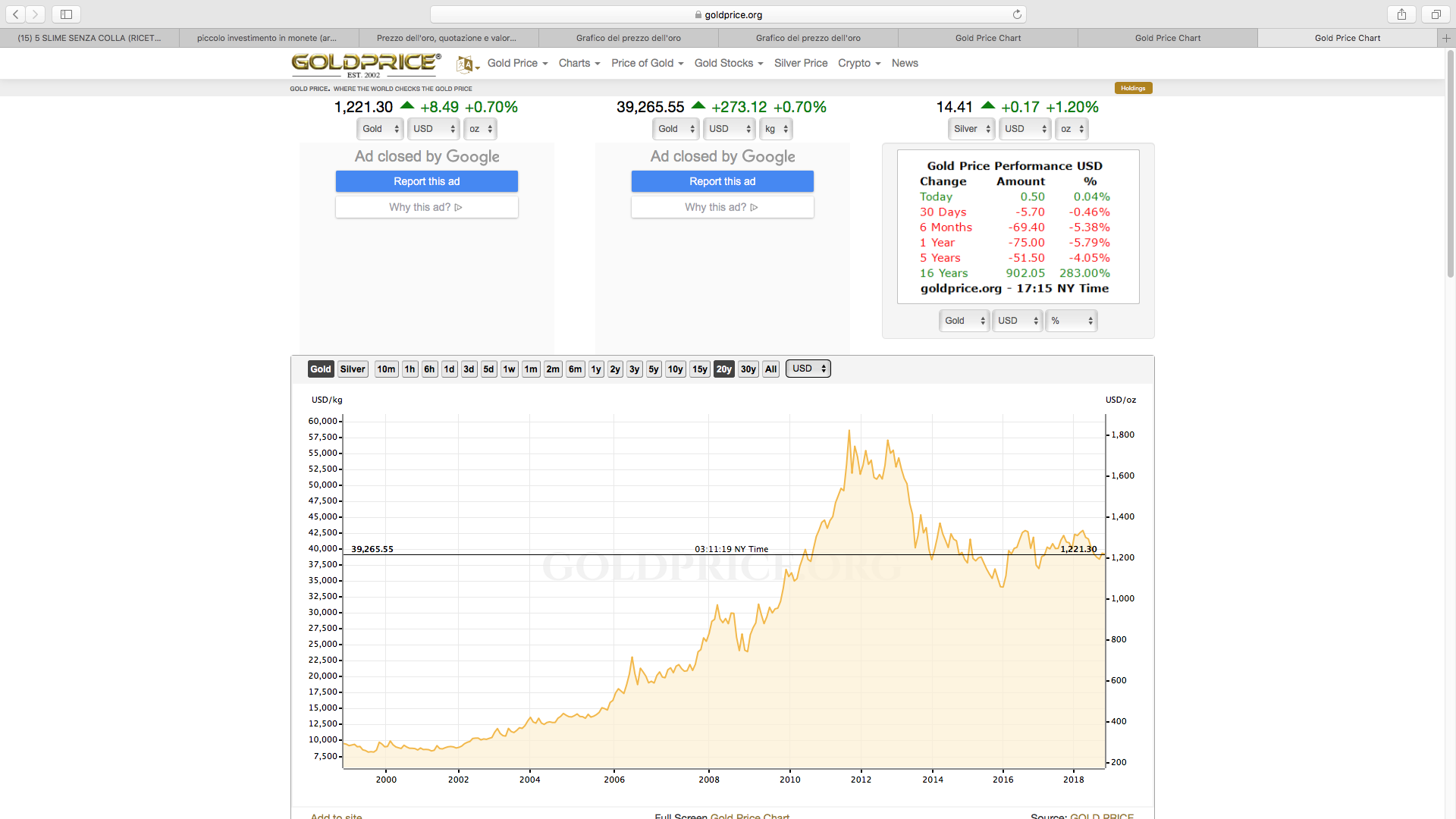Set chart range to 1m
The image size is (1456, 819).
531,369
